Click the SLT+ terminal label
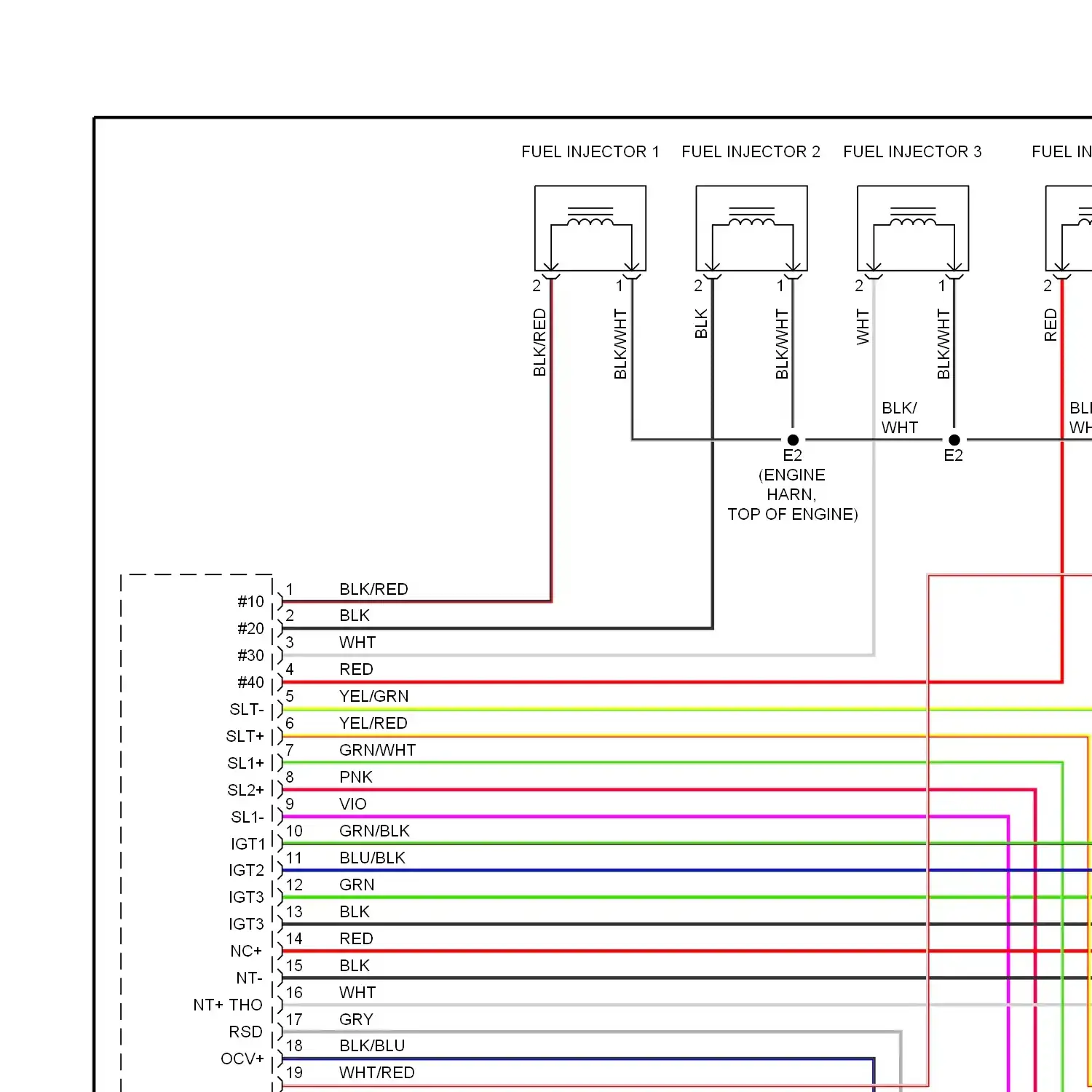 click(x=245, y=736)
